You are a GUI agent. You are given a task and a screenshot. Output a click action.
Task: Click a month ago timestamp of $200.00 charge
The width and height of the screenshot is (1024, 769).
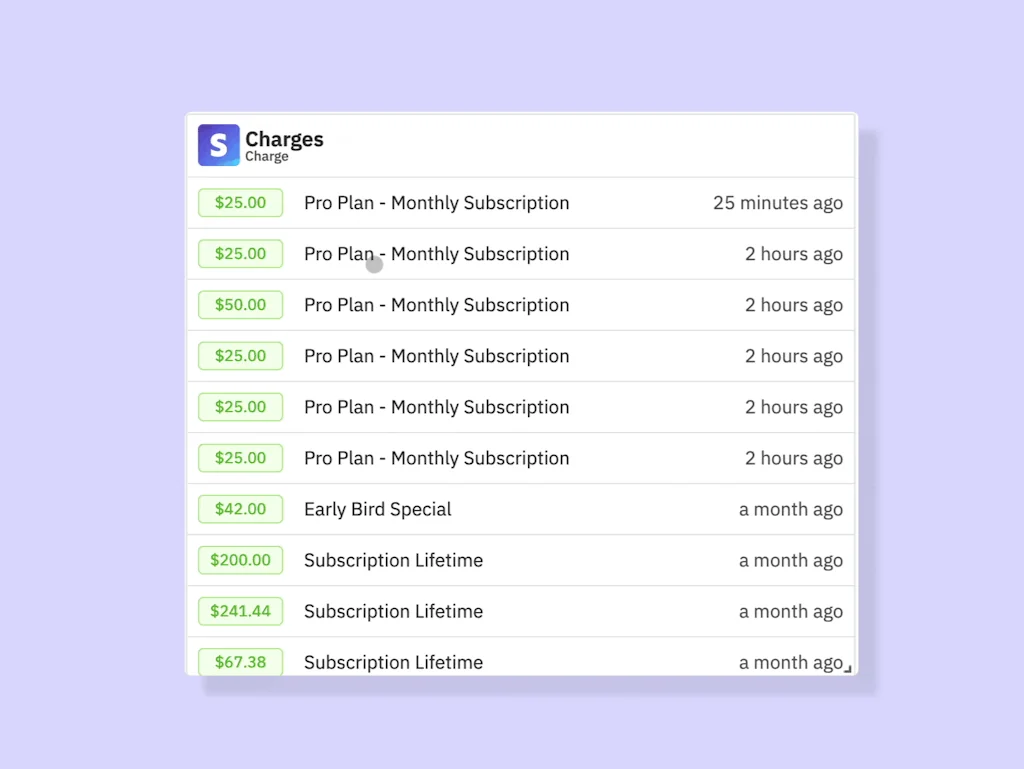tap(790, 560)
